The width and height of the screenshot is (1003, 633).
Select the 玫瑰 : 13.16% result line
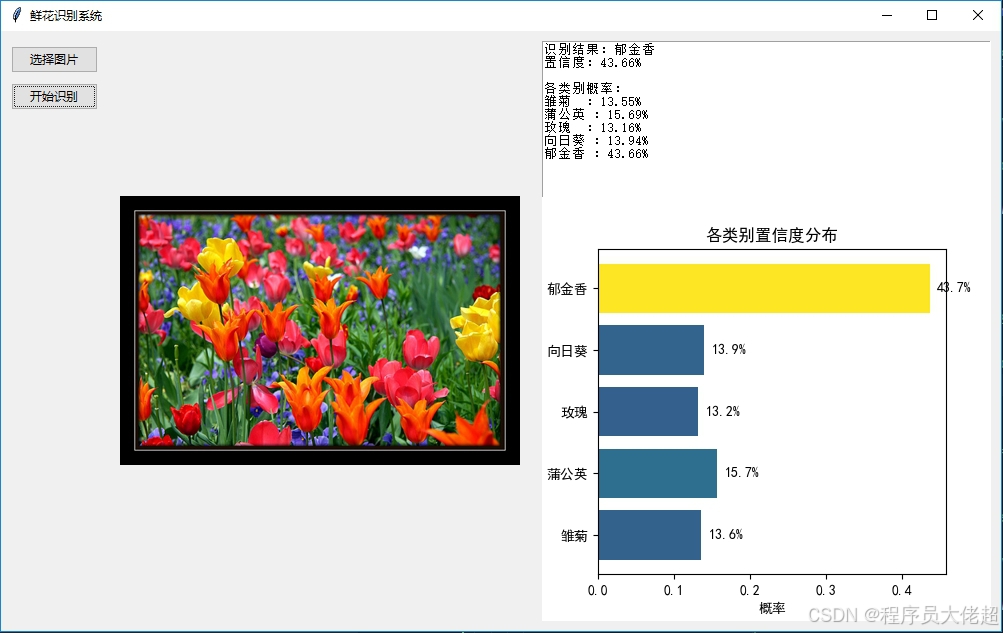pyautogui.click(x=593, y=127)
